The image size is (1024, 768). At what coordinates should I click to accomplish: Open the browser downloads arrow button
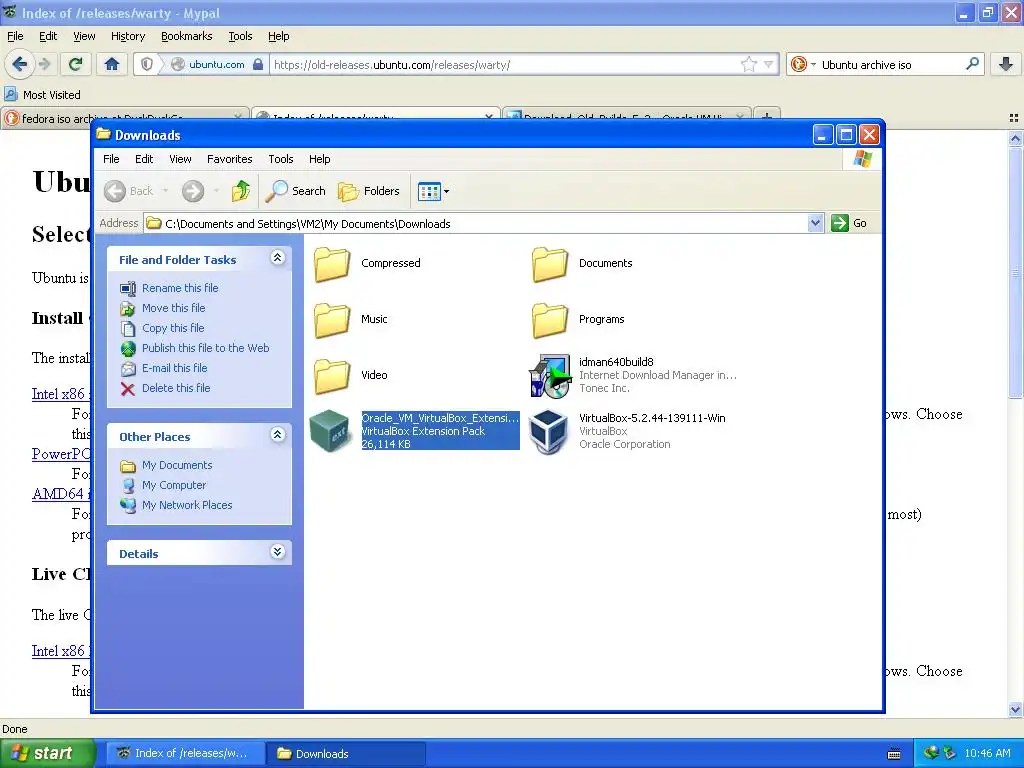point(1006,64)
